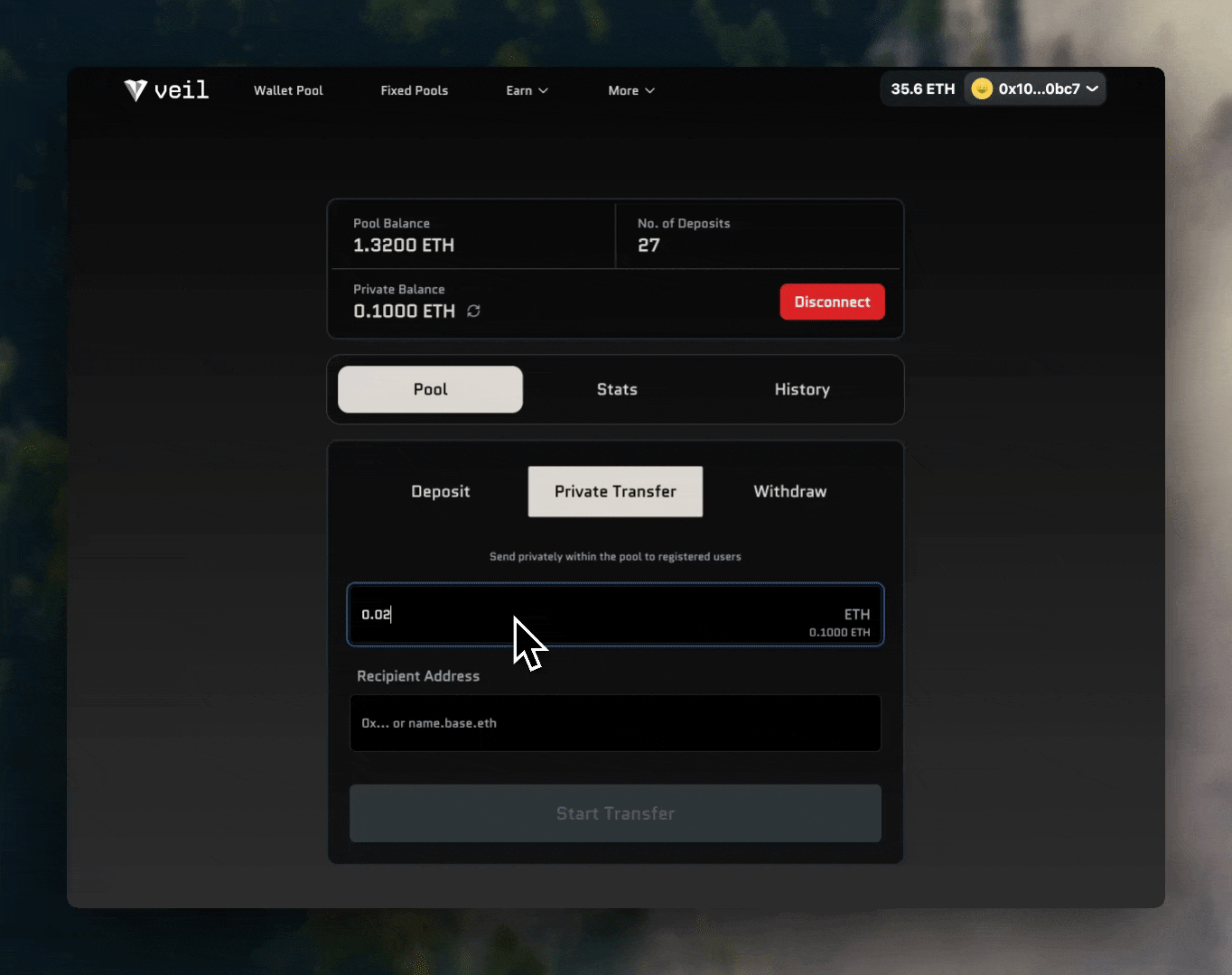Select the Pool tab
1232x975 pixels.
(430, 389)
